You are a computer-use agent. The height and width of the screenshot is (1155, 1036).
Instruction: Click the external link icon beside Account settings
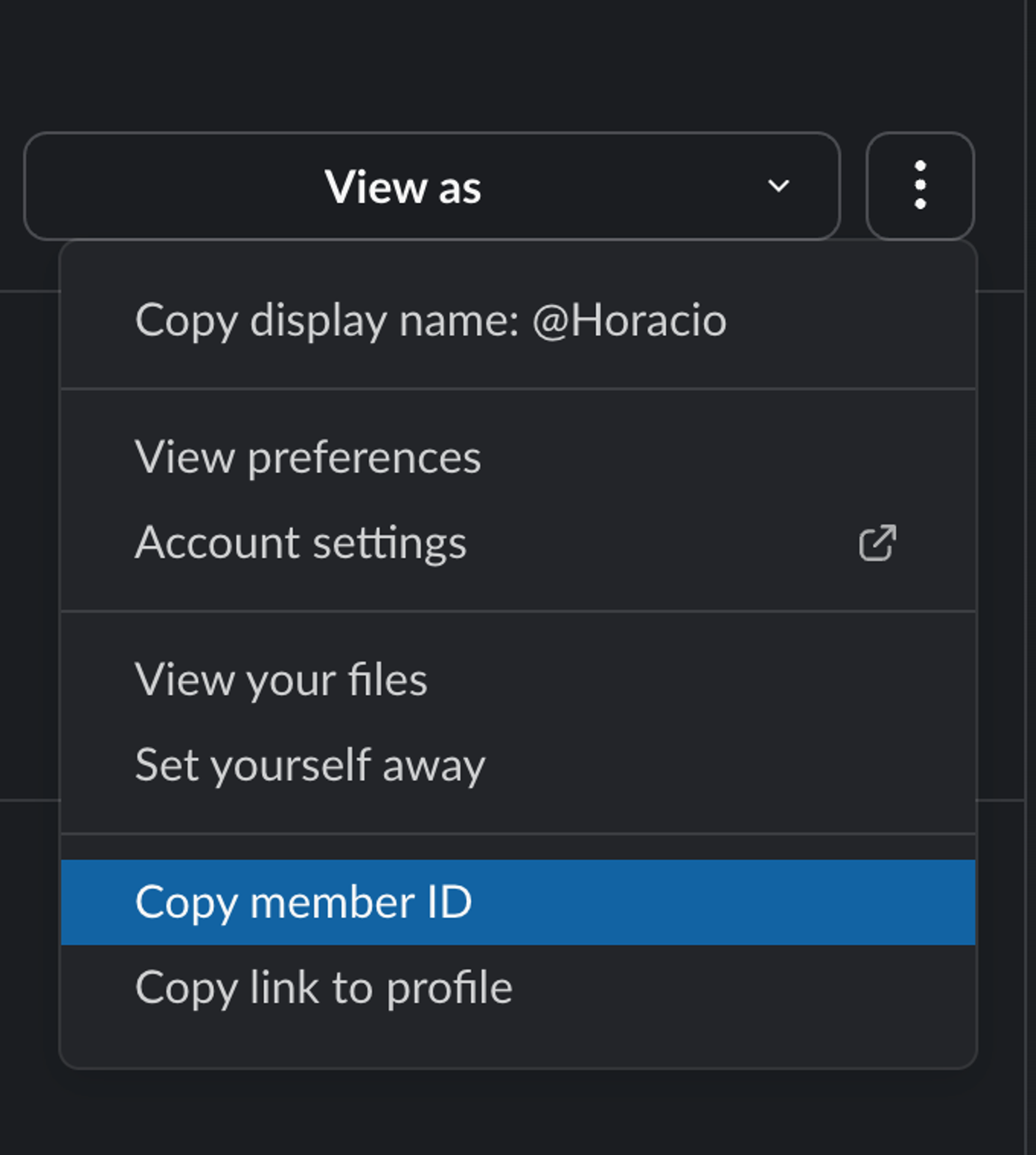tap(877, 543)
